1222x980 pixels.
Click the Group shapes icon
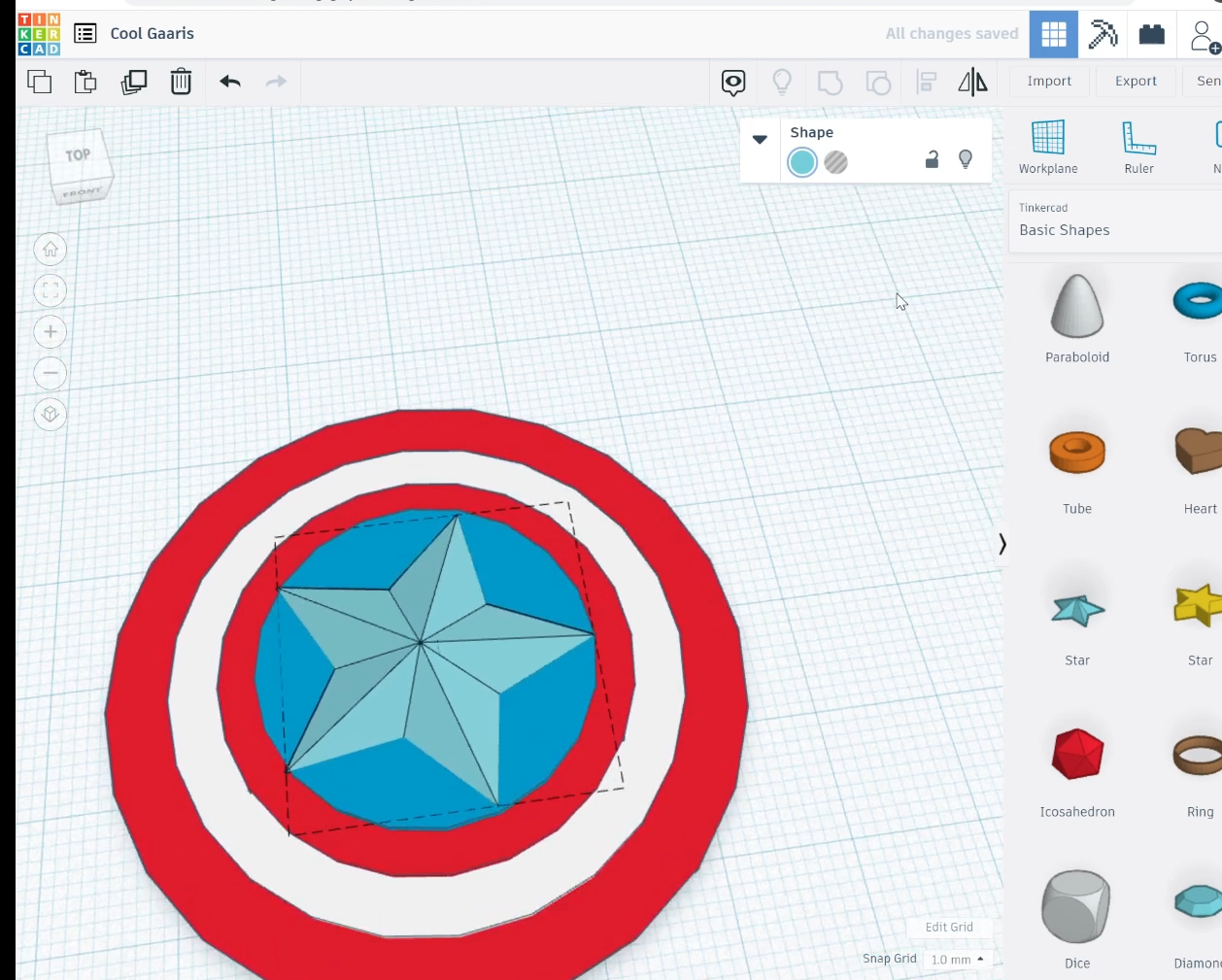click(831, 83)
